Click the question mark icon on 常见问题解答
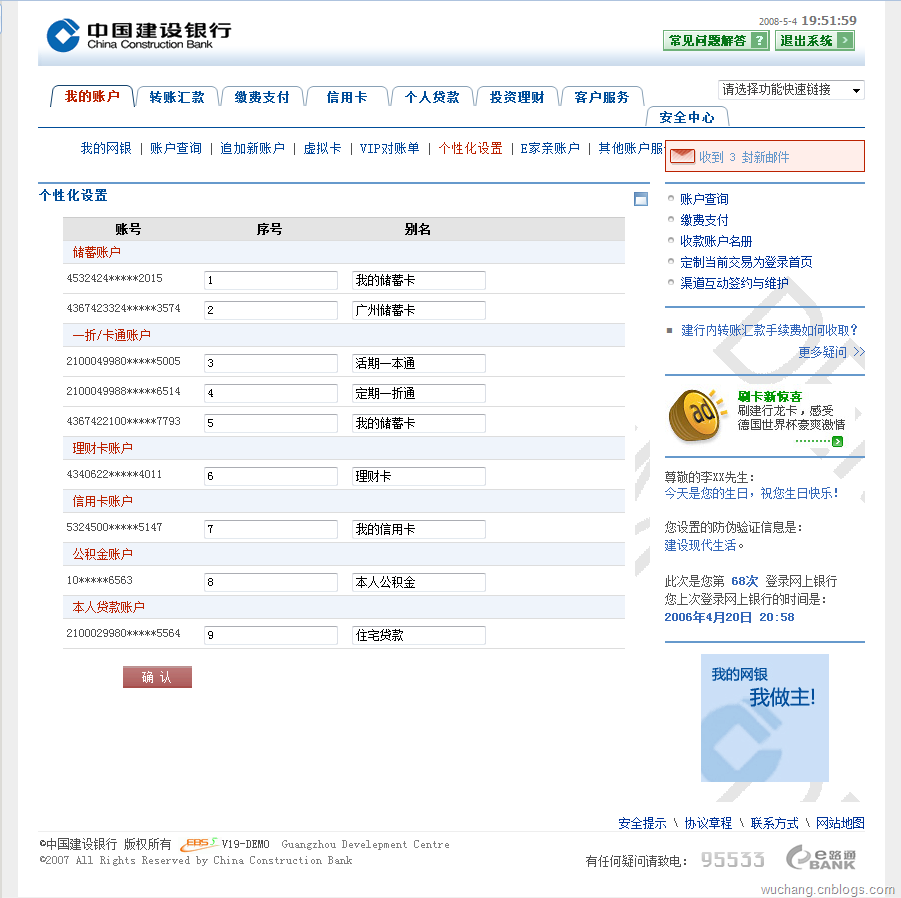901x898 pixels. click(759, 40)
